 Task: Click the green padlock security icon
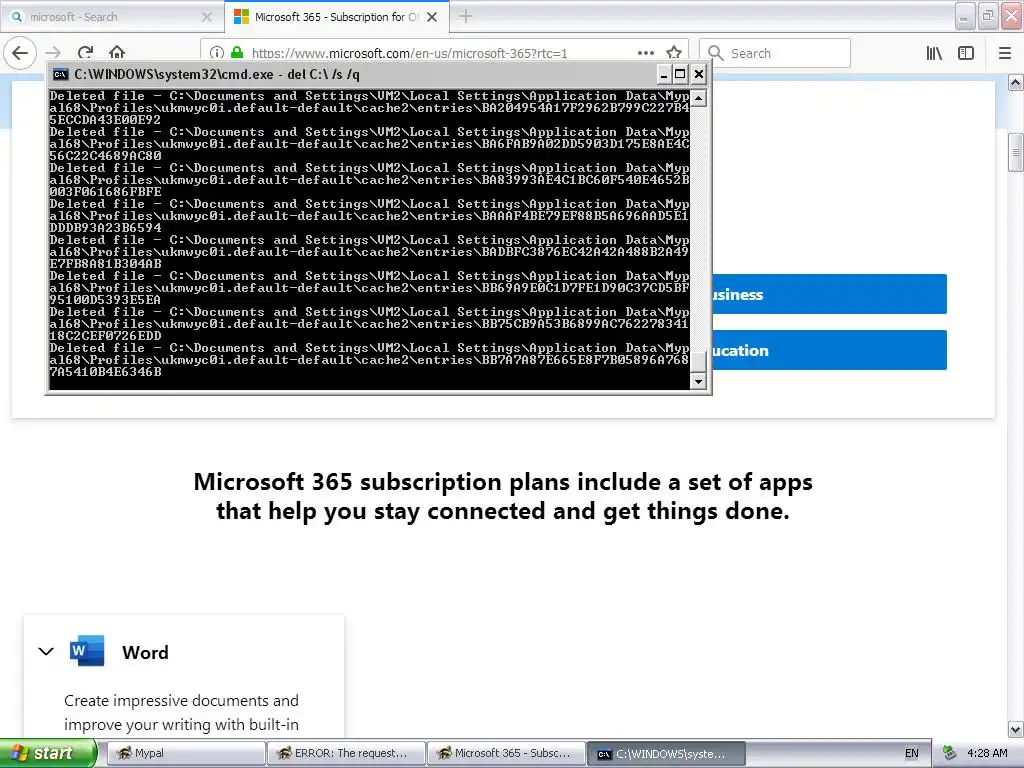tap(237, 53)
